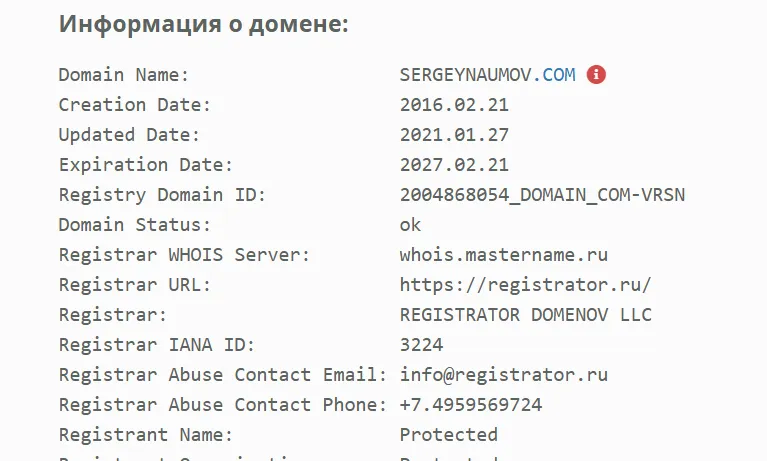Click the domain status value ok

click(410, 225)
